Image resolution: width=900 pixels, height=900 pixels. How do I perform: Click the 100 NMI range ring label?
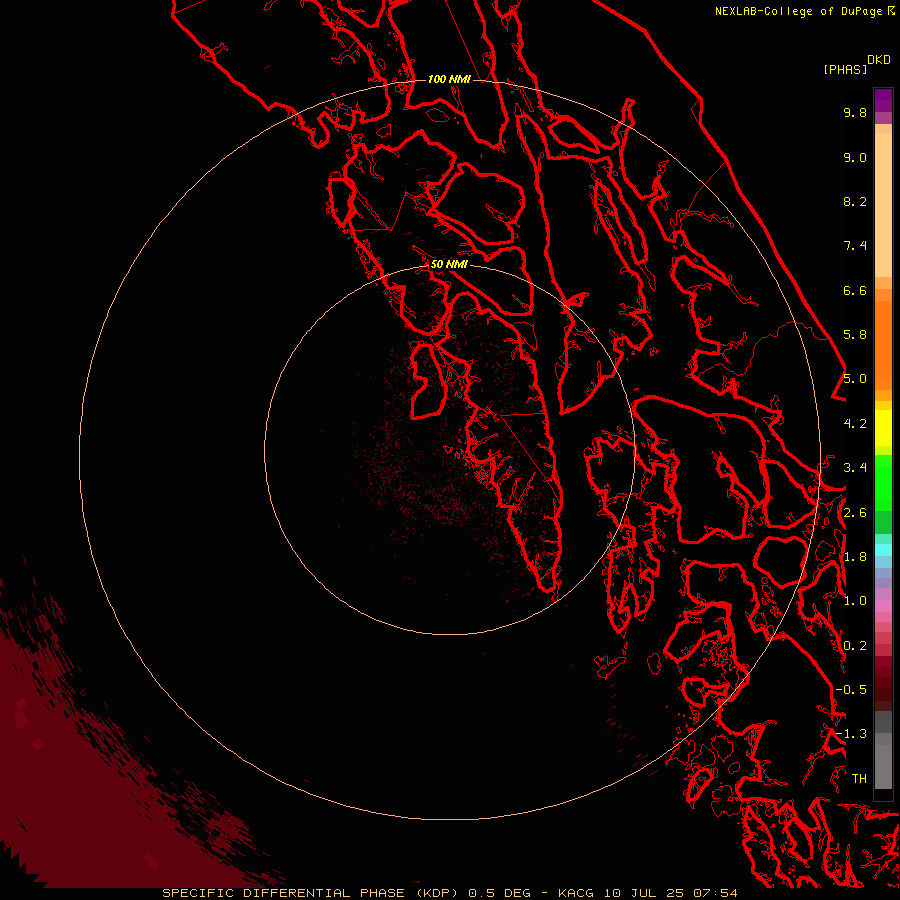(x=449, y=79)
